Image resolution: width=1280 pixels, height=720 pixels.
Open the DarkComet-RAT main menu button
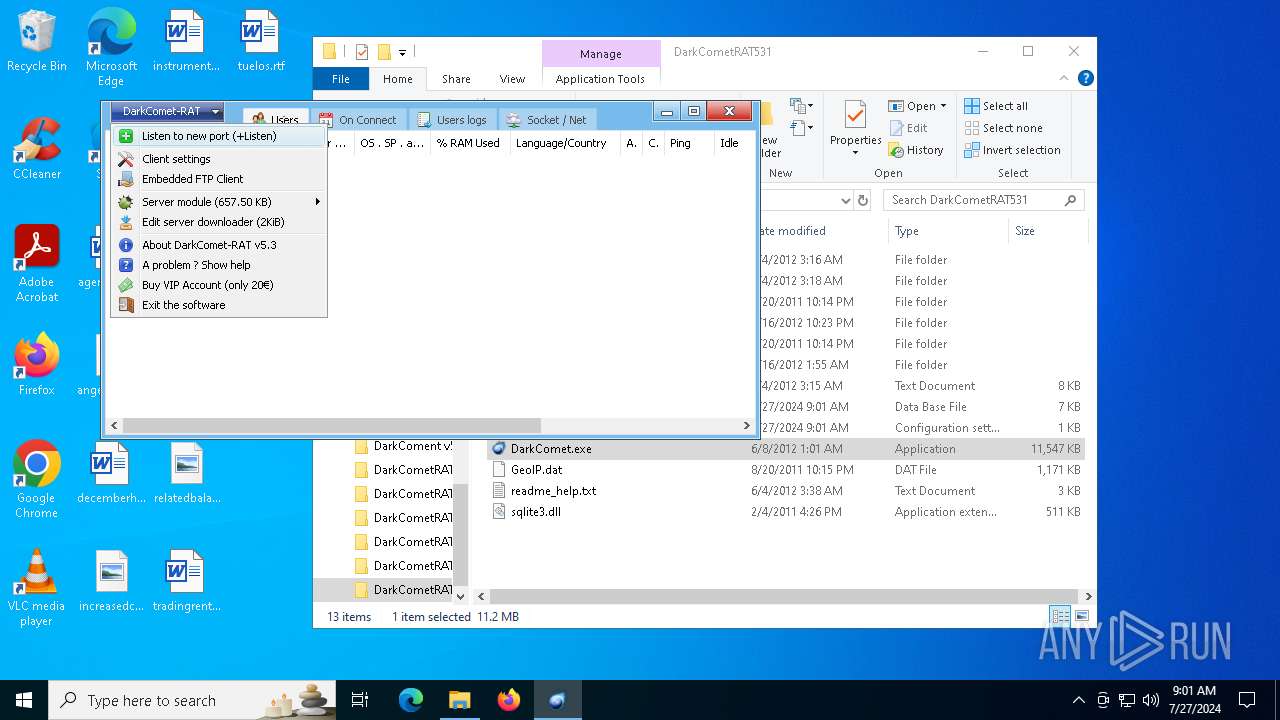coord(167,111)
